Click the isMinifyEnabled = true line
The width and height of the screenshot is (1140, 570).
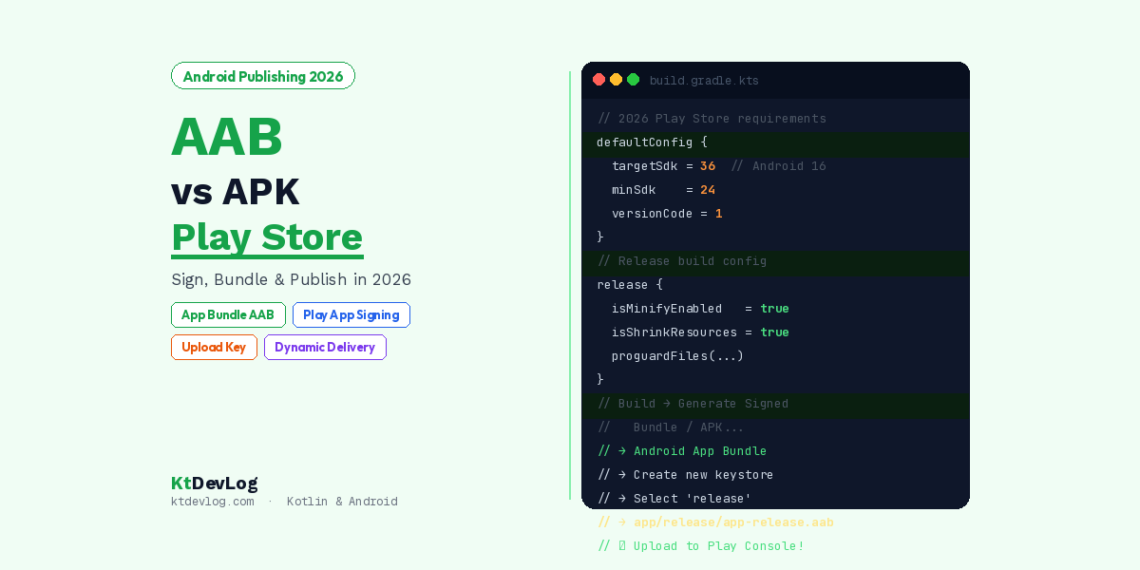point(700,308)
